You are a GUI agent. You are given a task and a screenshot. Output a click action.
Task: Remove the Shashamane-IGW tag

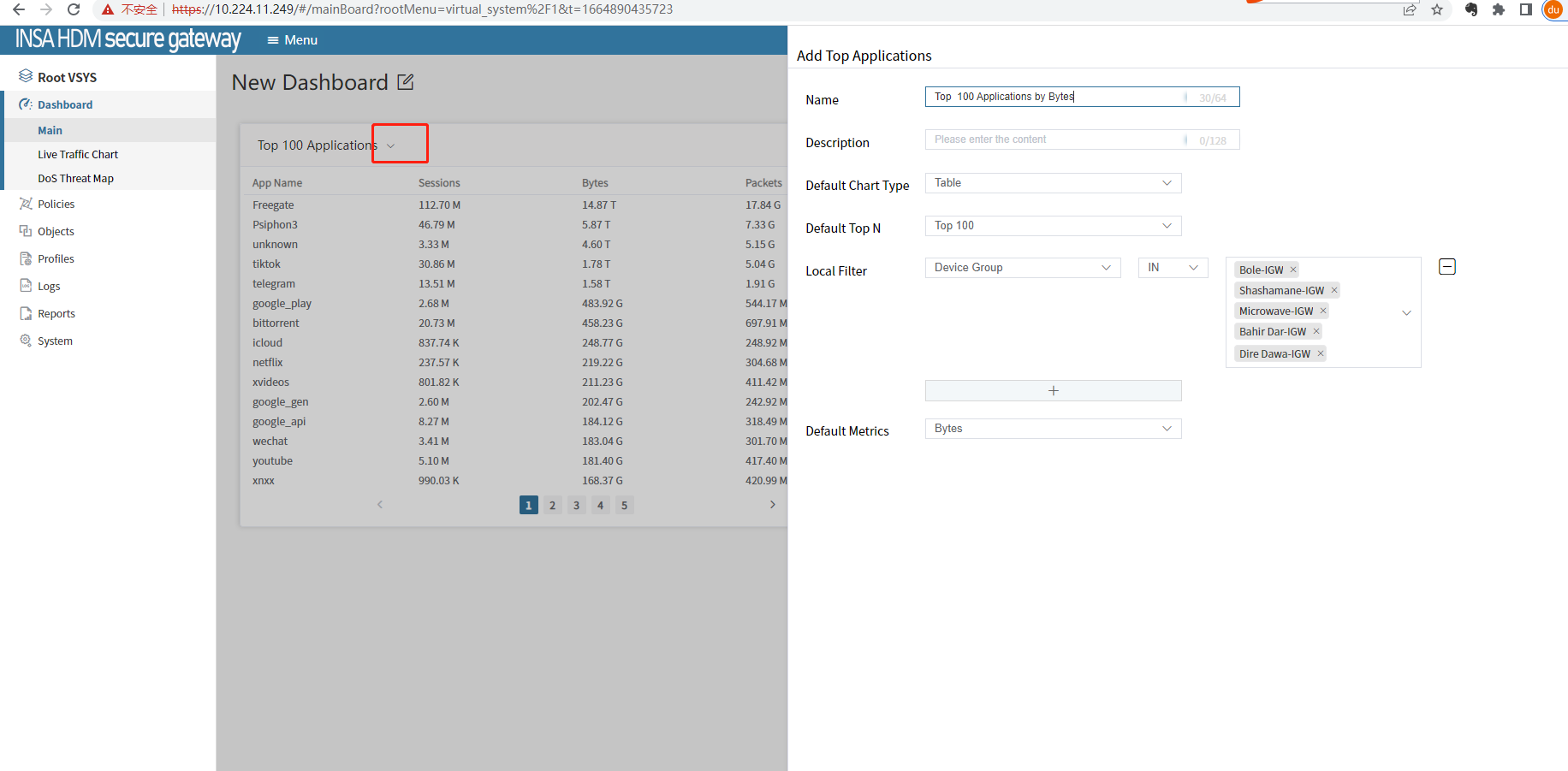point(1333,290)
